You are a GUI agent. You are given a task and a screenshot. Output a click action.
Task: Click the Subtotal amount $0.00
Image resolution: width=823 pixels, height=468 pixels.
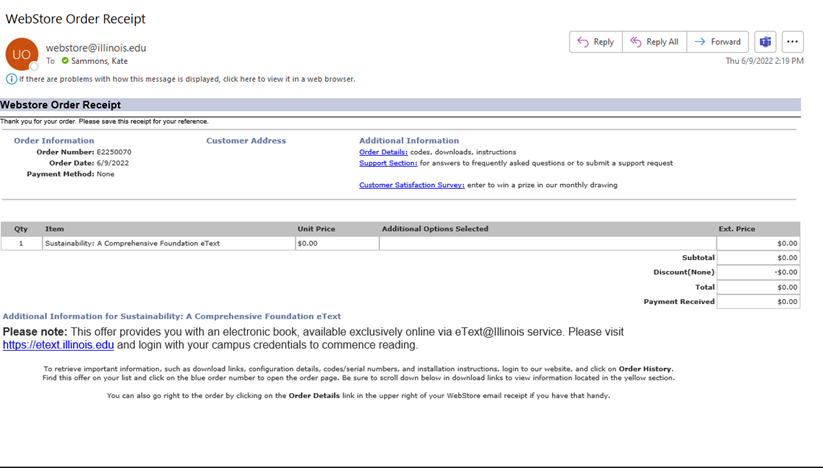[x=758, y=258]
